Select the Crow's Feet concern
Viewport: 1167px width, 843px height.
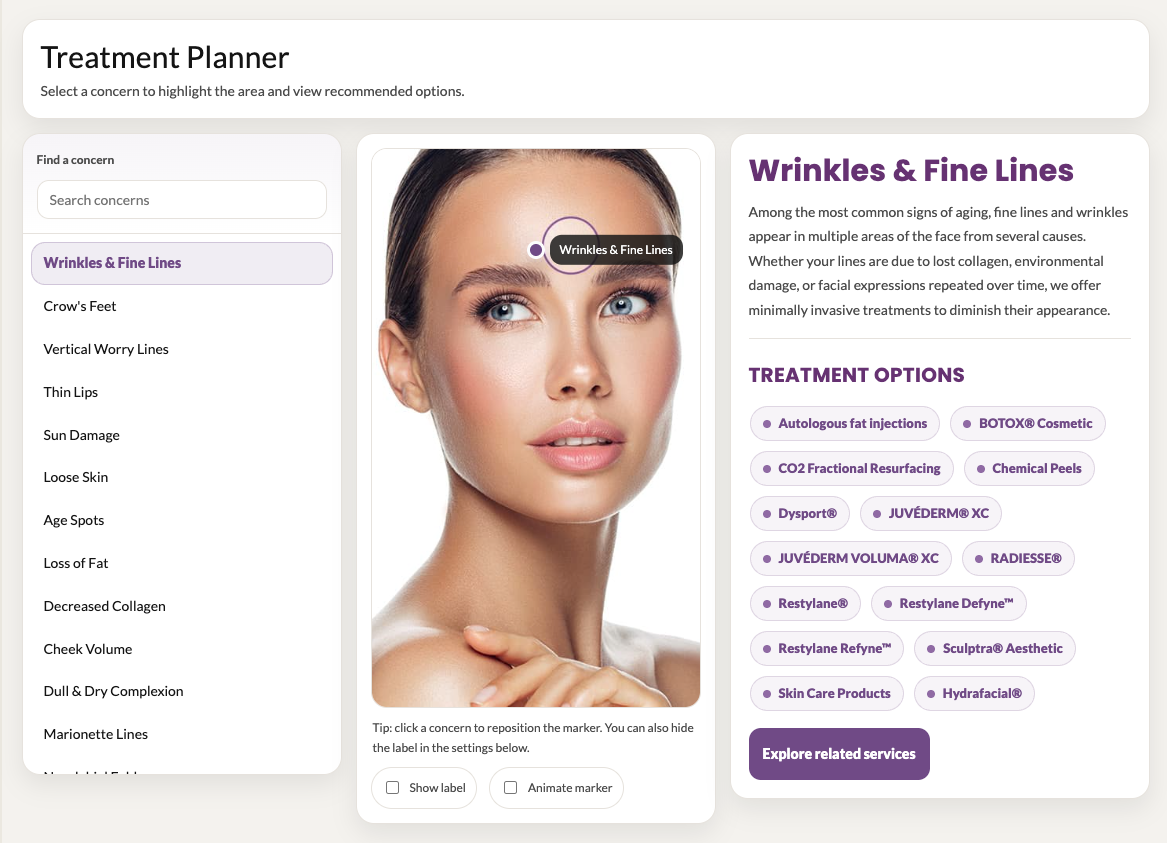[80, 306]
